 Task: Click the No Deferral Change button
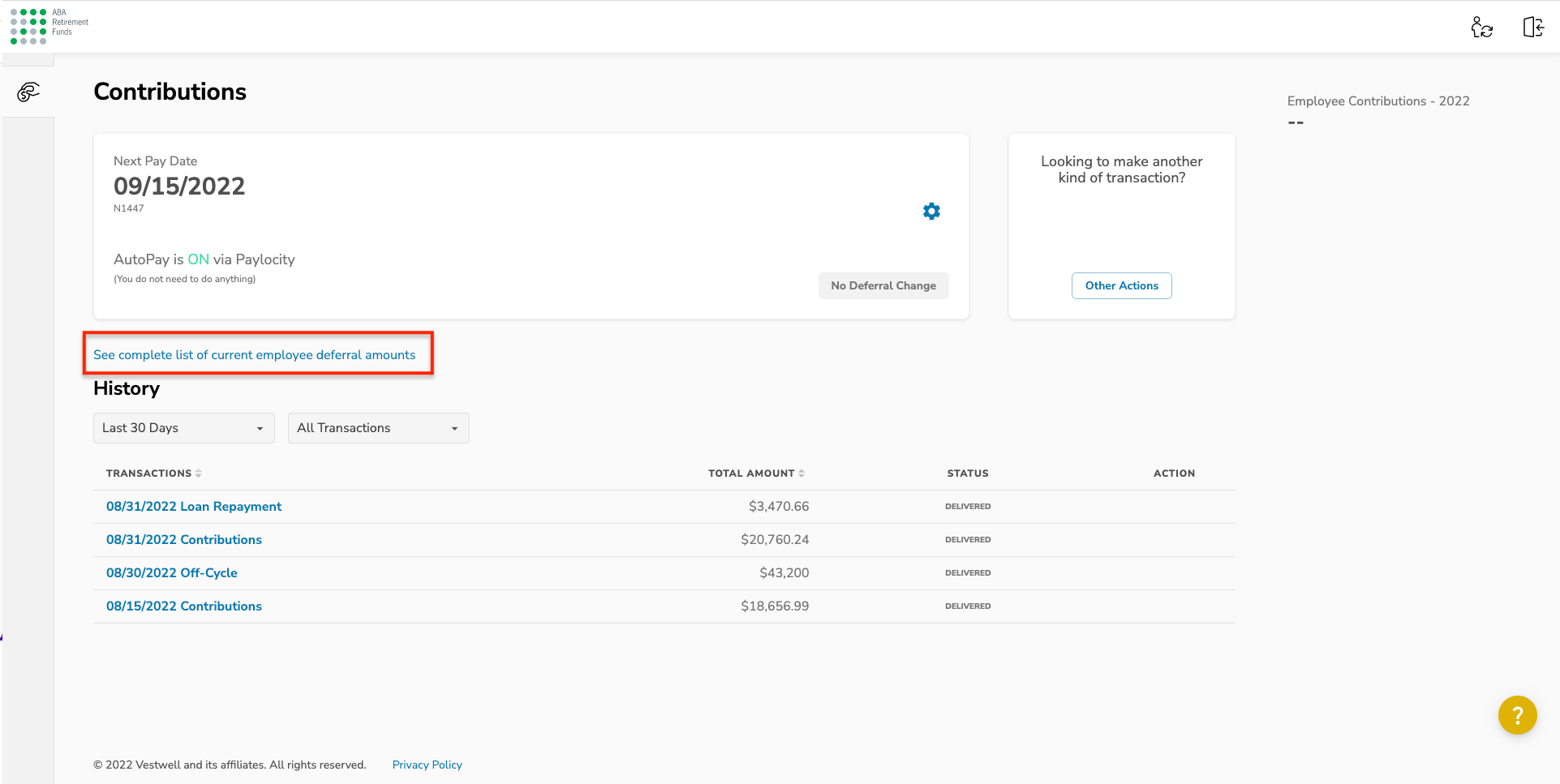pos(883,285)
